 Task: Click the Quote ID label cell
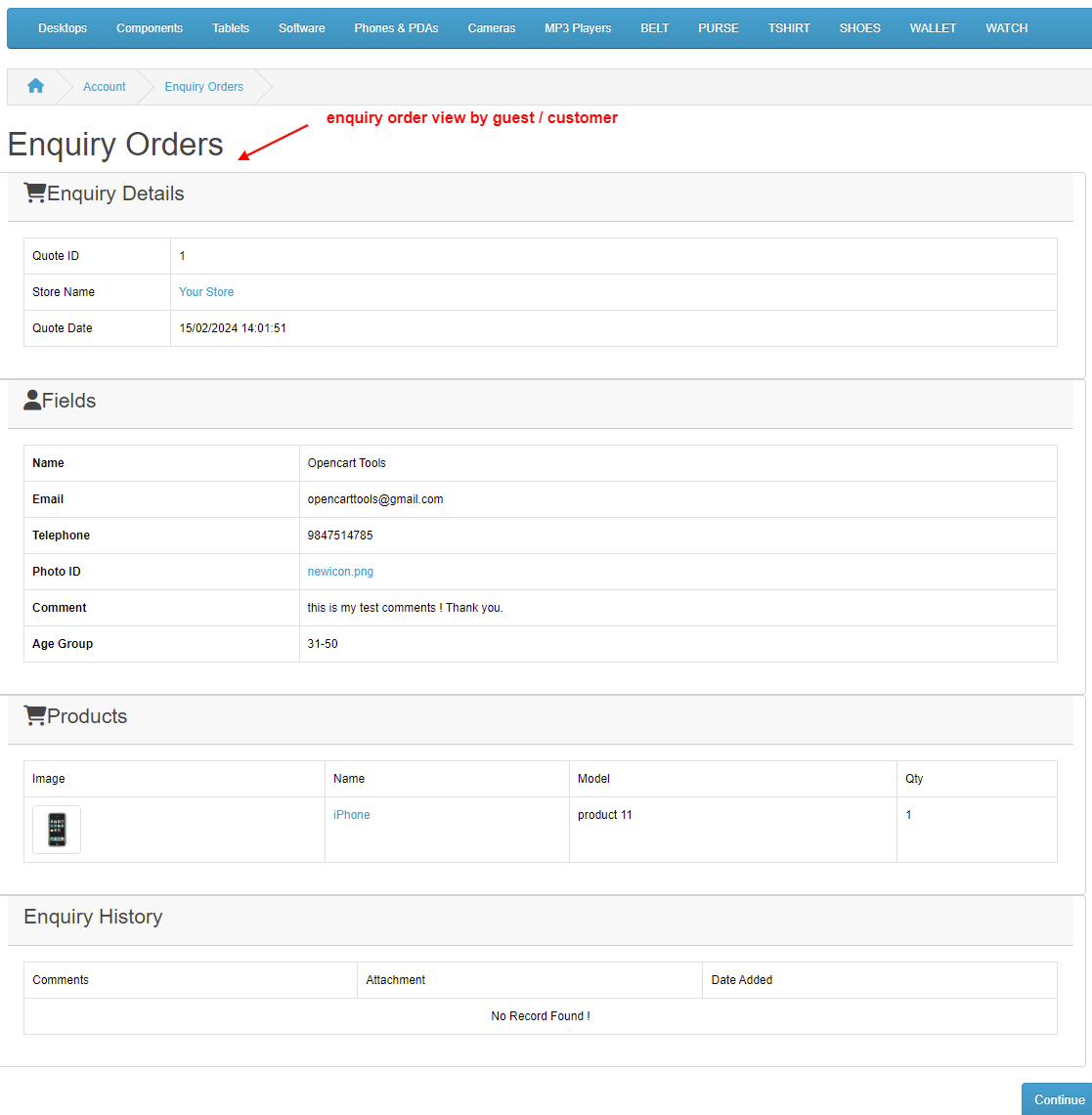pyautogui.click(x=98, y=256)
